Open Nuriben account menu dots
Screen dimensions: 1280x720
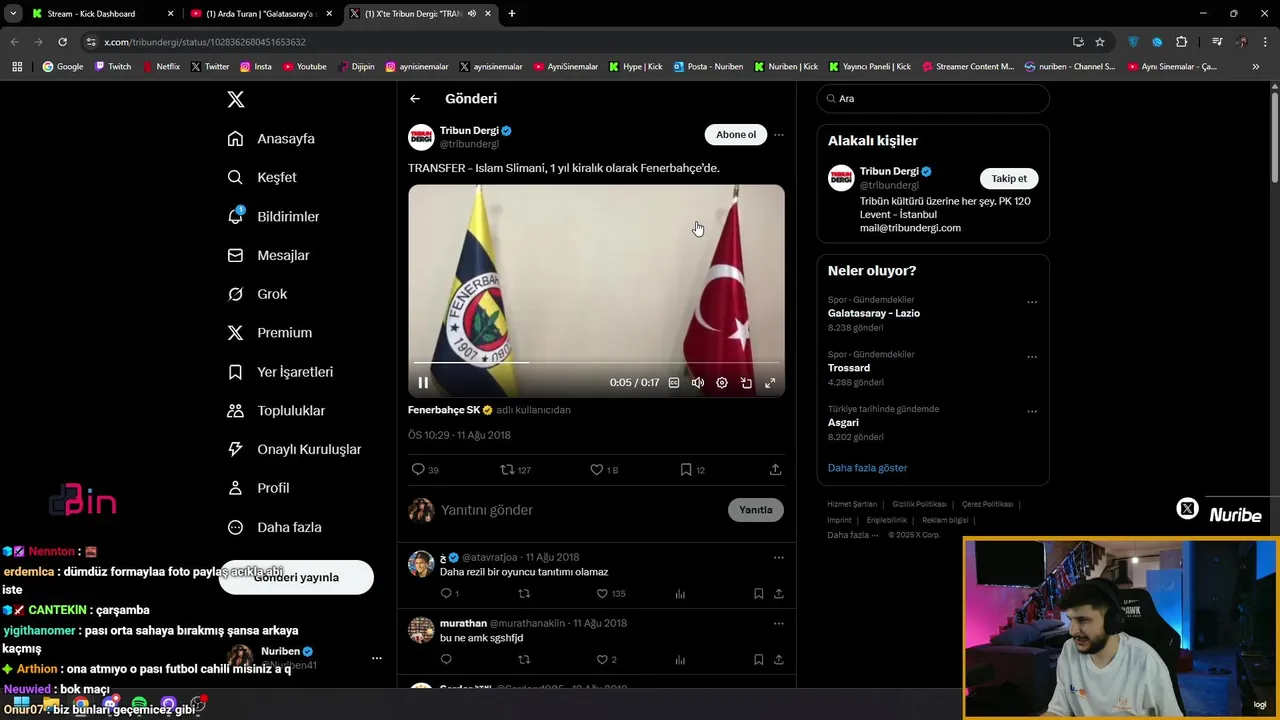[376, 658]
